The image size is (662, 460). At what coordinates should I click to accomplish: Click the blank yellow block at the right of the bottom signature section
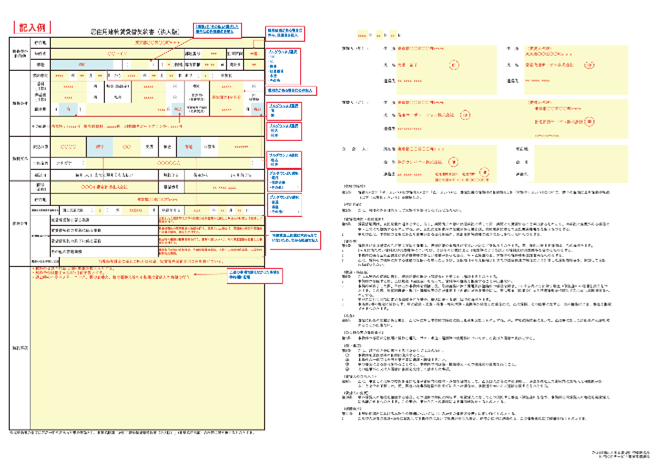581,164
